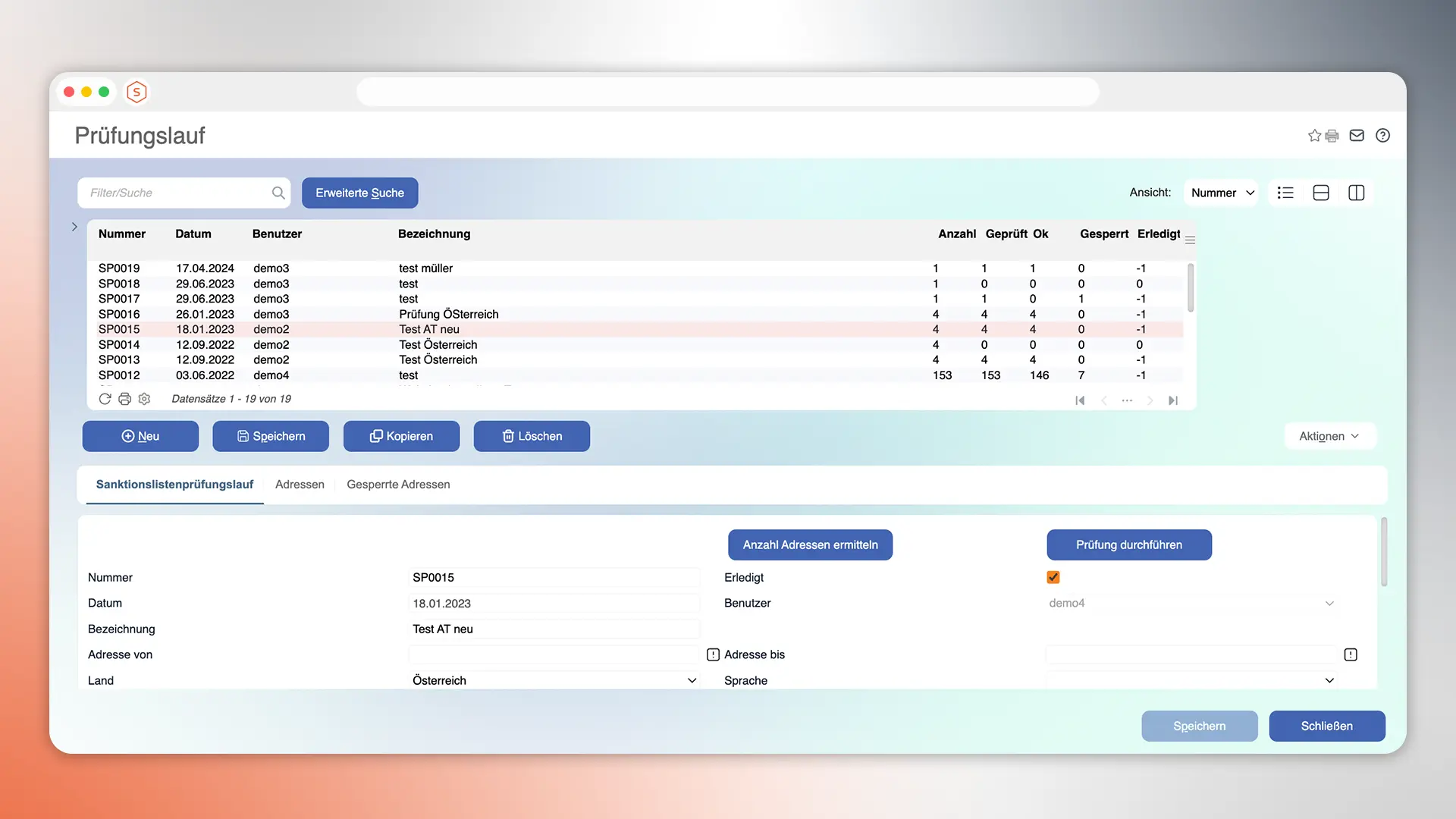Open table settings gear icon

coord(144,399)
